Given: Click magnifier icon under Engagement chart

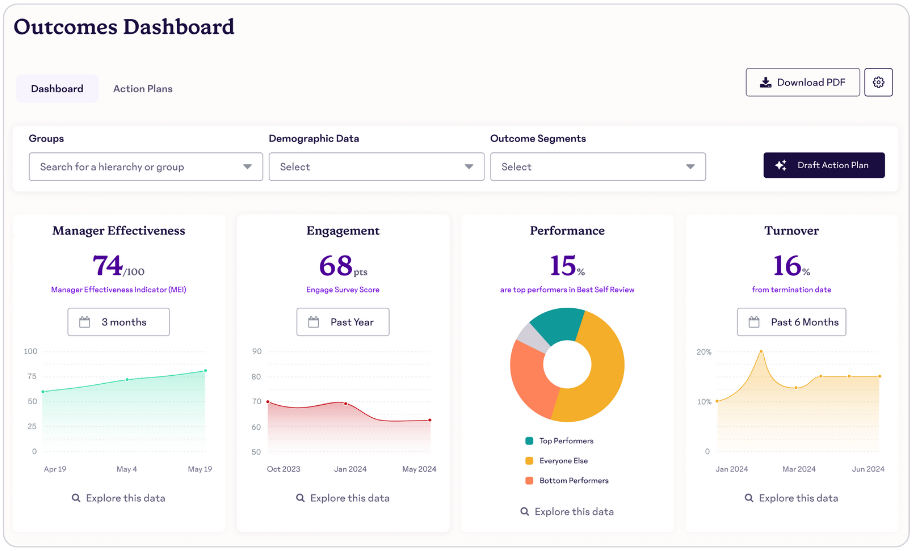Looking at the screenshot, I should [x=300, y=498].
